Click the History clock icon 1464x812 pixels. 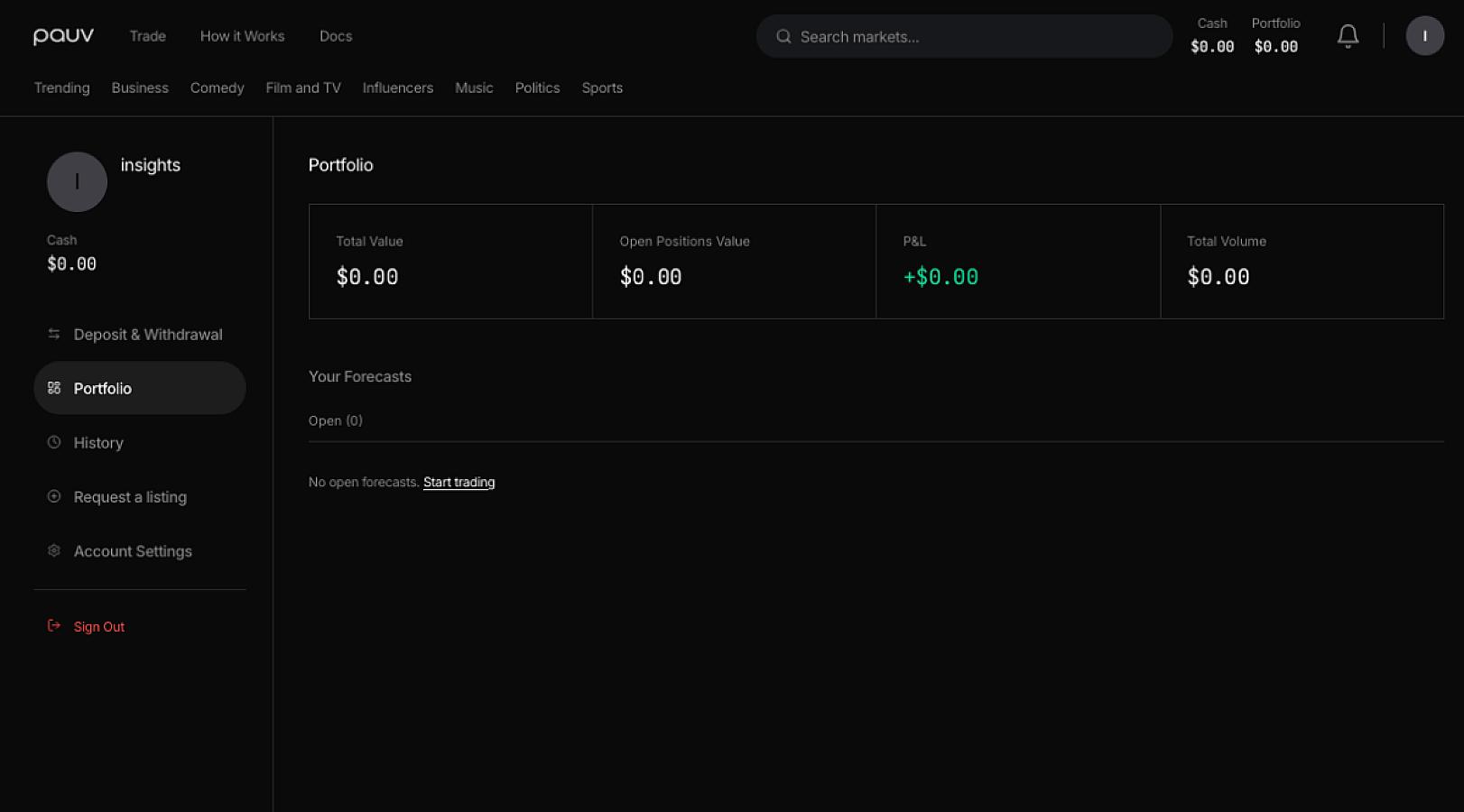[x=54, y=442]
